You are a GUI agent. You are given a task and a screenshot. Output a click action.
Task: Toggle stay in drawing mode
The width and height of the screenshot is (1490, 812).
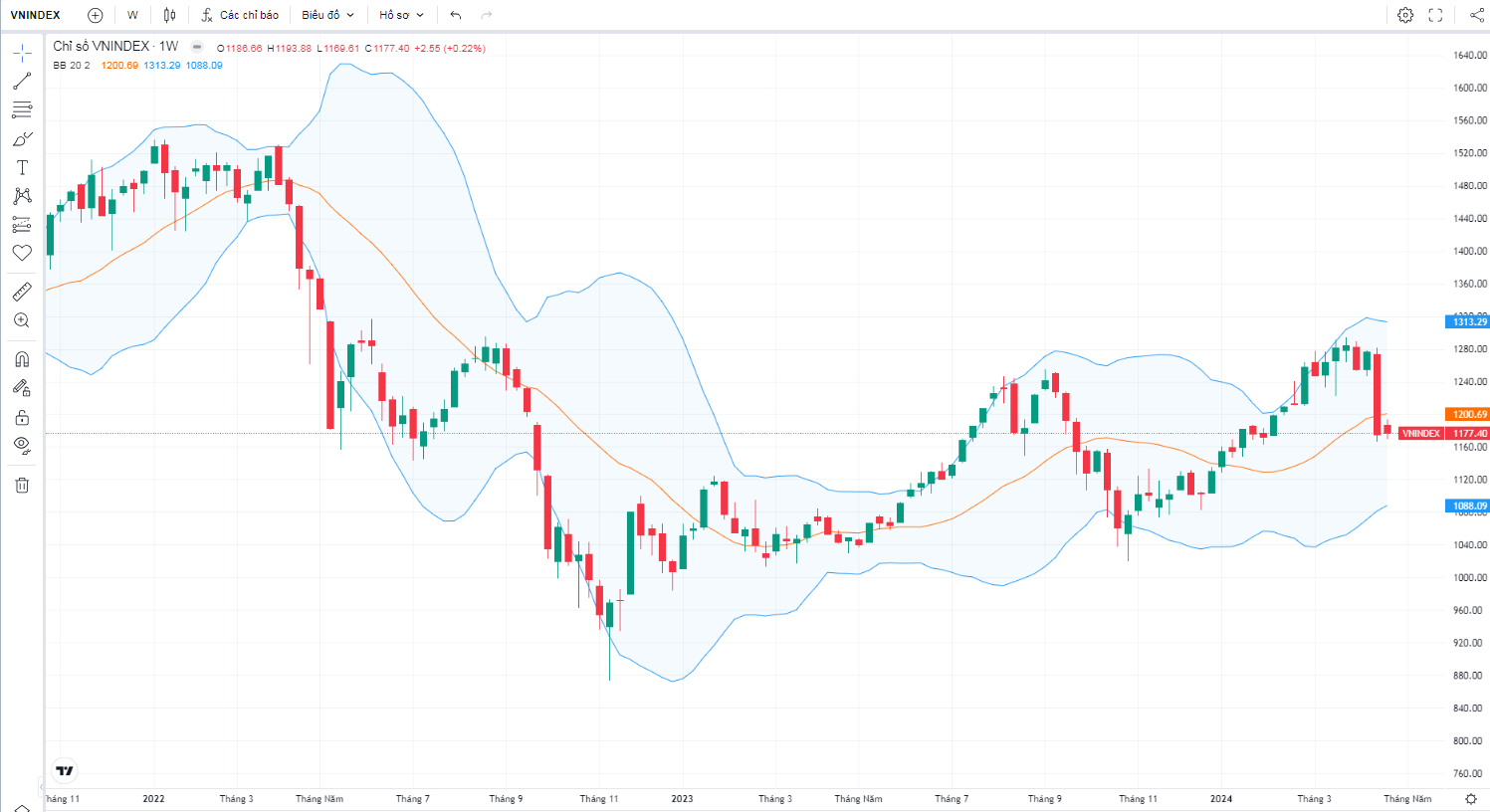pyautogui.click(x=22, y=388)
